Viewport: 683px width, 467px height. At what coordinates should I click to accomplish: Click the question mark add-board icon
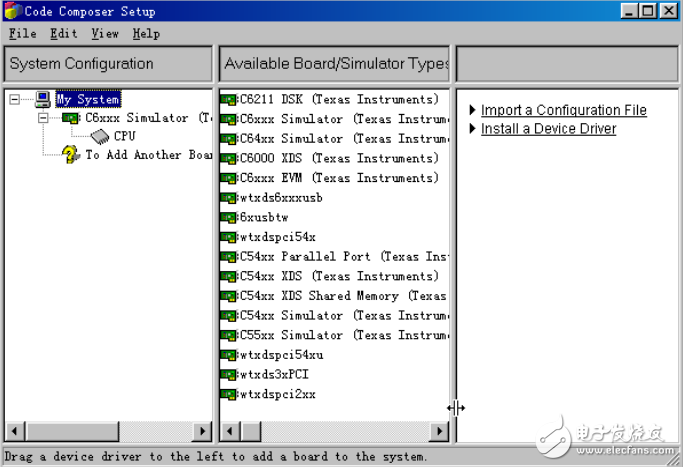point(71,155)
